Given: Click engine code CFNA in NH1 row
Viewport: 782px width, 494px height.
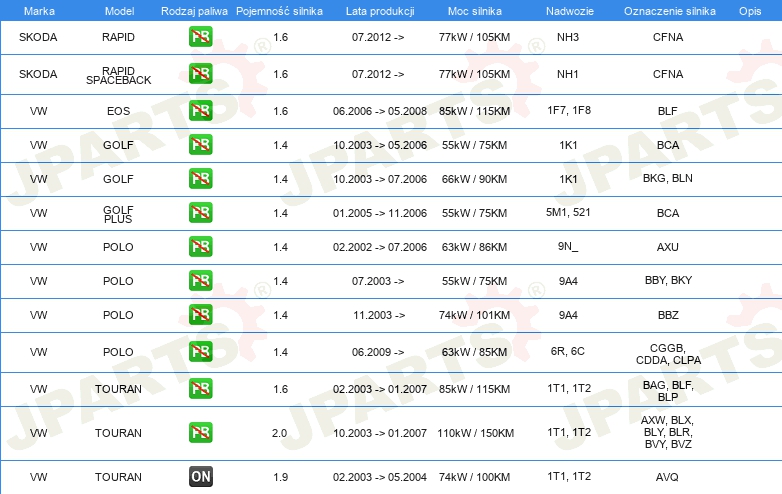Looking at the screenshot, I should [668, 74].
